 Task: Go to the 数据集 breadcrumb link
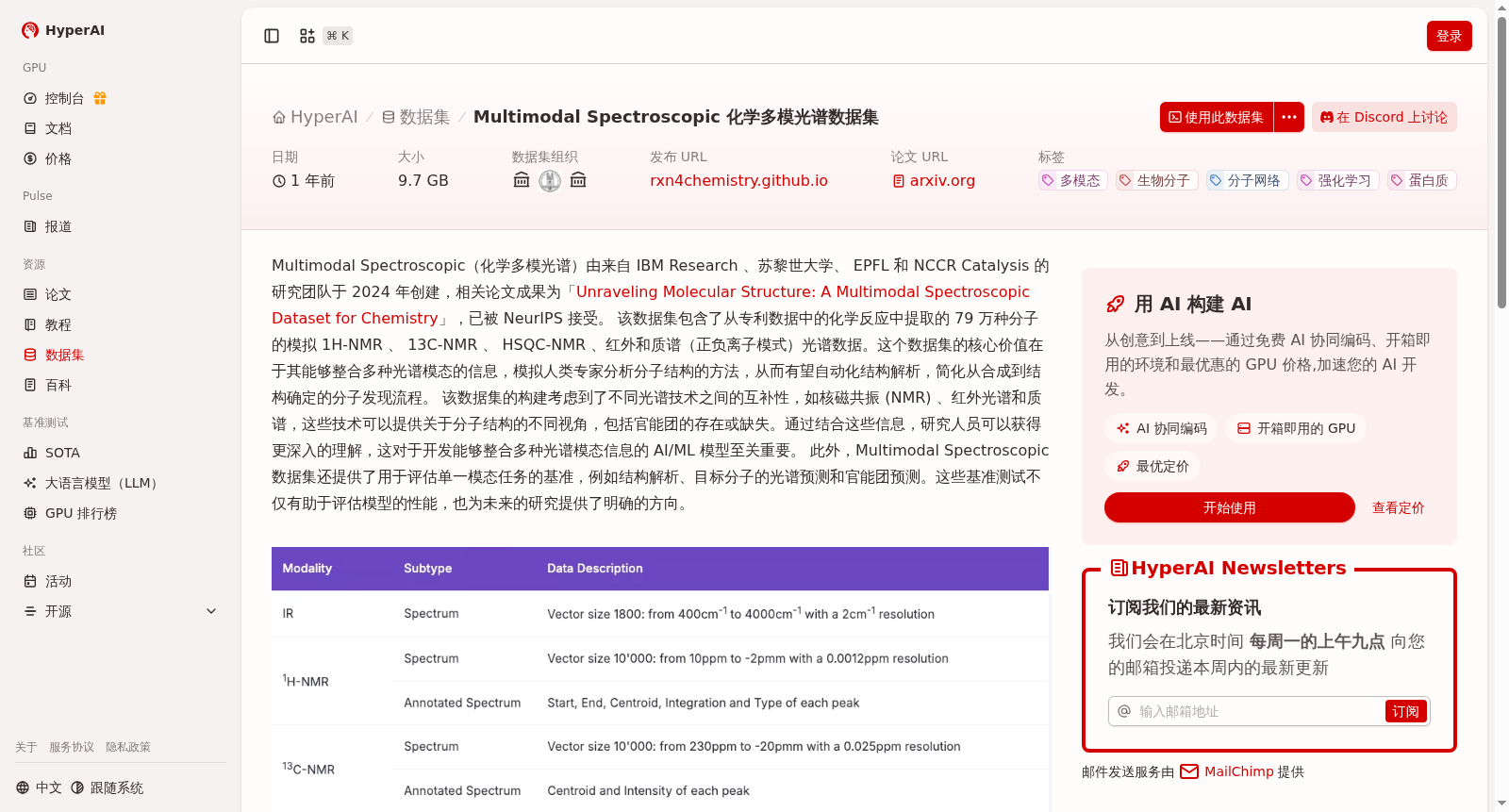coord(416,117)
